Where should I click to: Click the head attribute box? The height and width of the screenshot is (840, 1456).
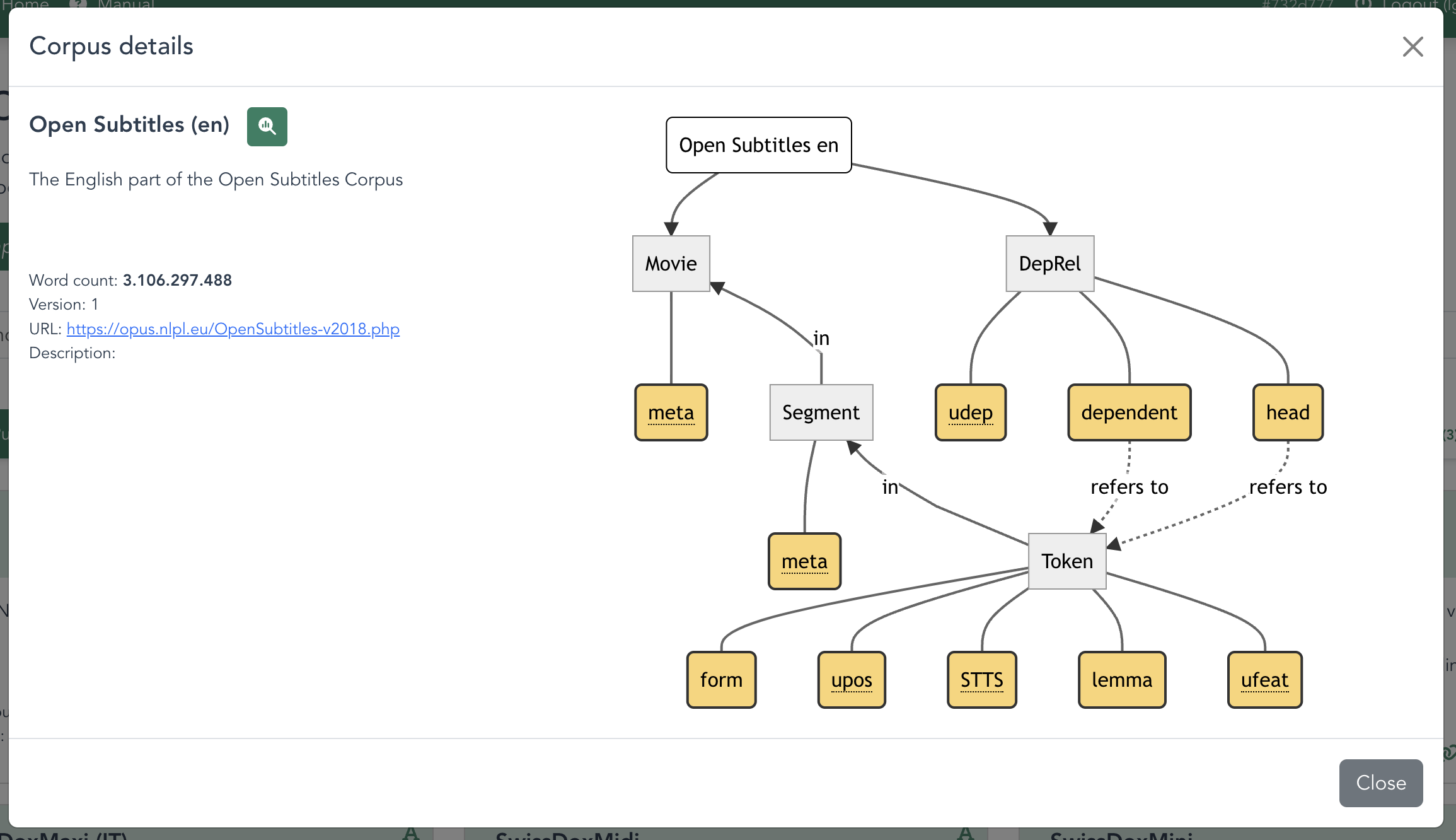click(1288, 412)
